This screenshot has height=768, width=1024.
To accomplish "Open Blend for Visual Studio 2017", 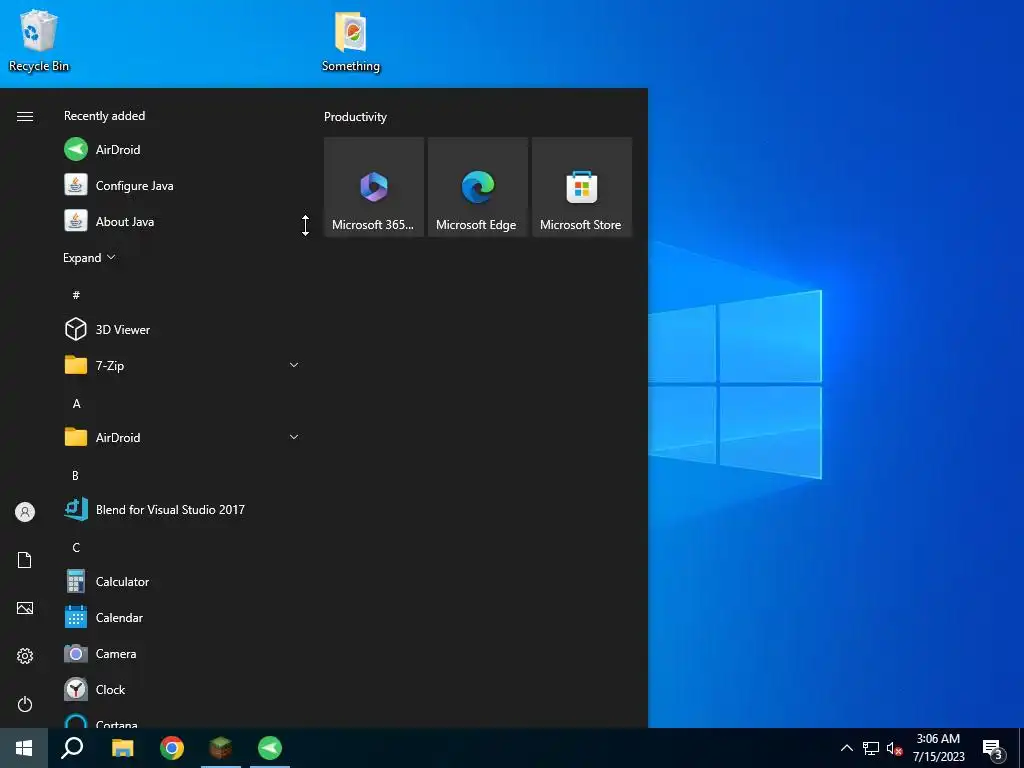I will point(182,509).
